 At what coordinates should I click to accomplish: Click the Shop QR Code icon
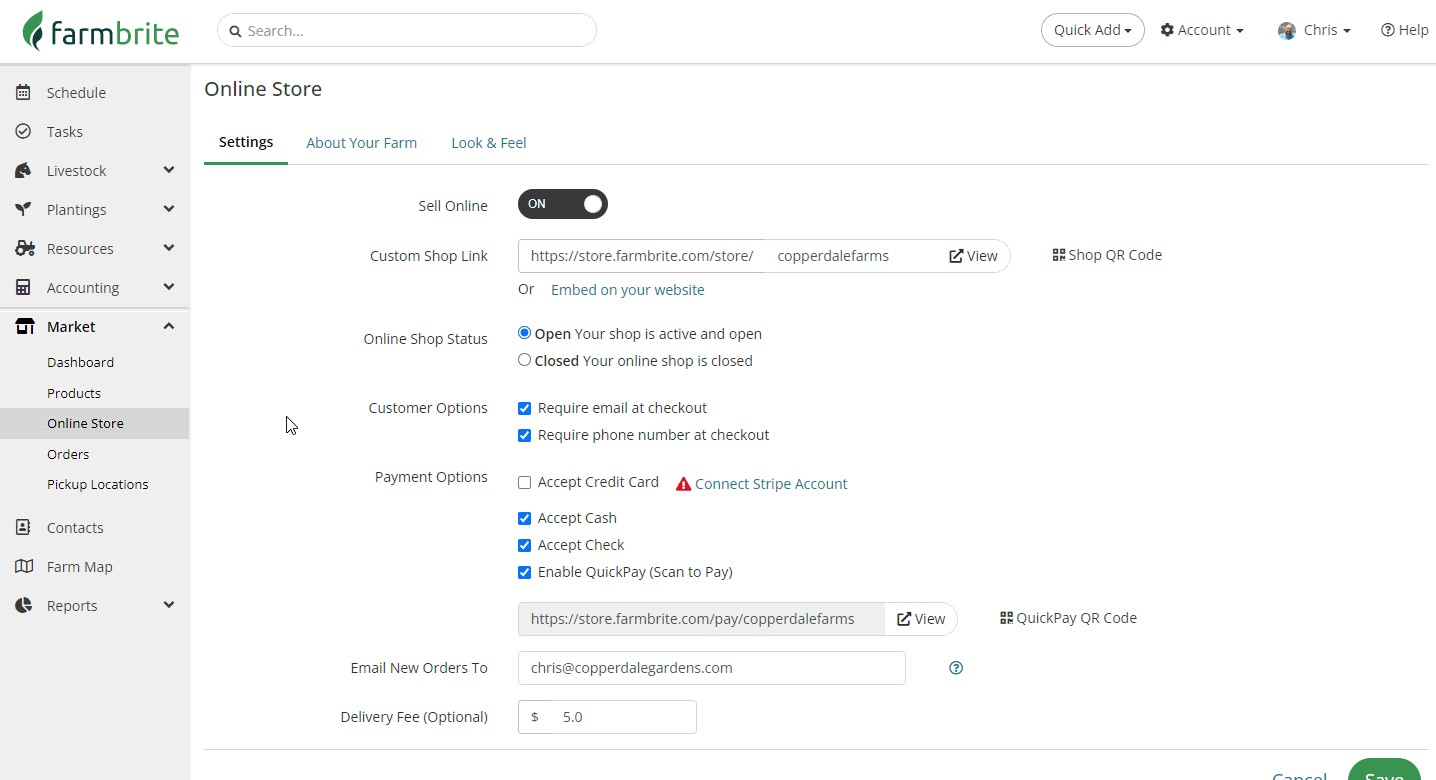[1059, 255]
